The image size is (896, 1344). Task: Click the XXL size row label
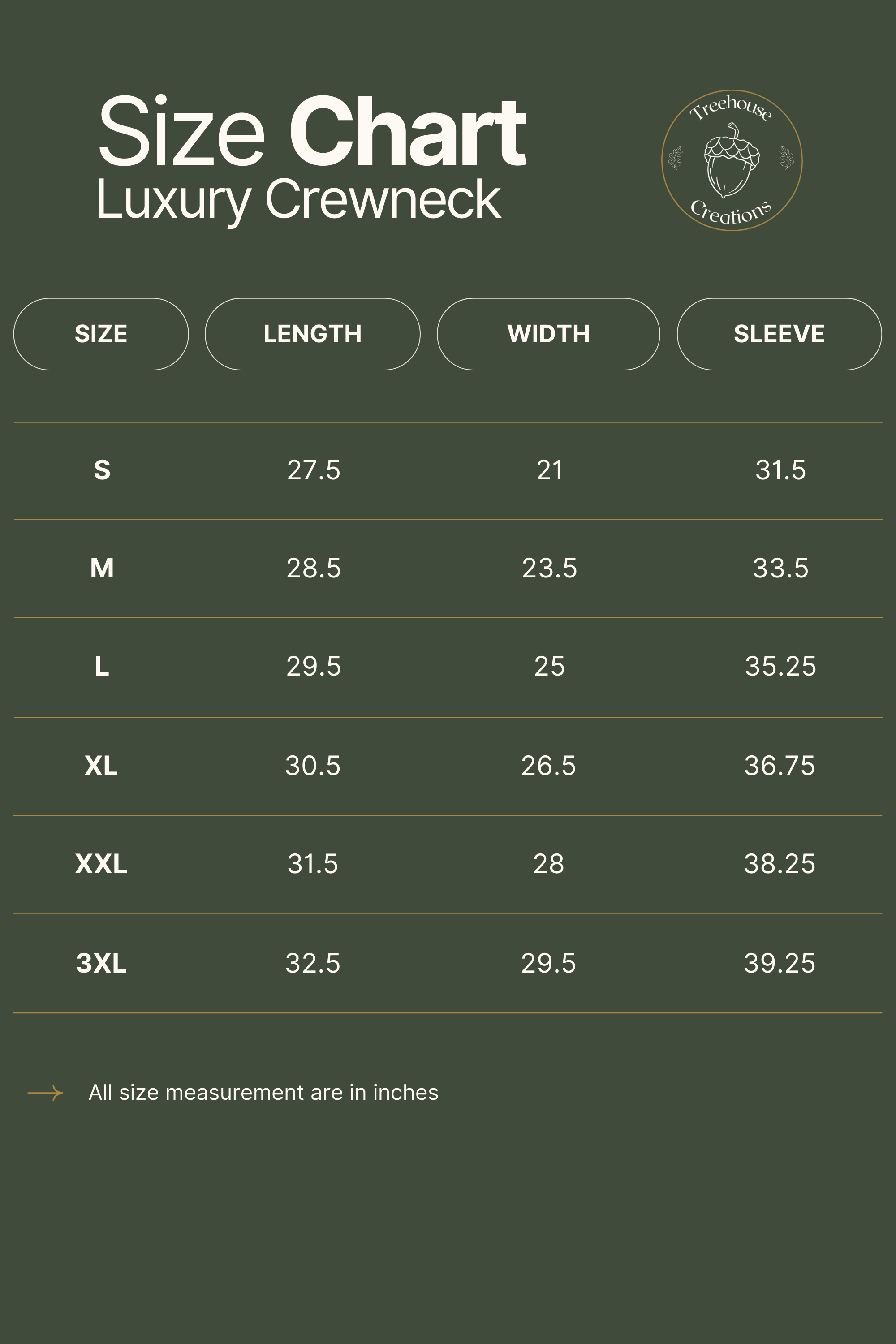coord(101,863)
